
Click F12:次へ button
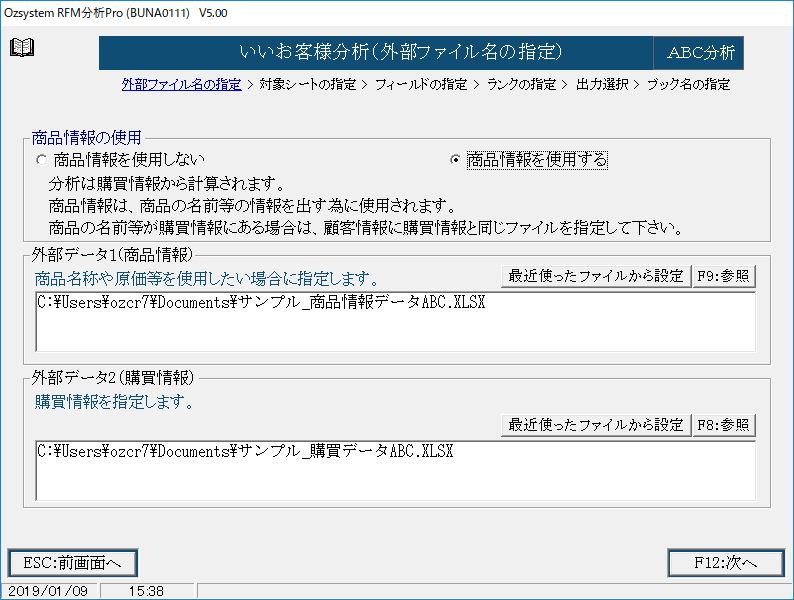point(726,563)
